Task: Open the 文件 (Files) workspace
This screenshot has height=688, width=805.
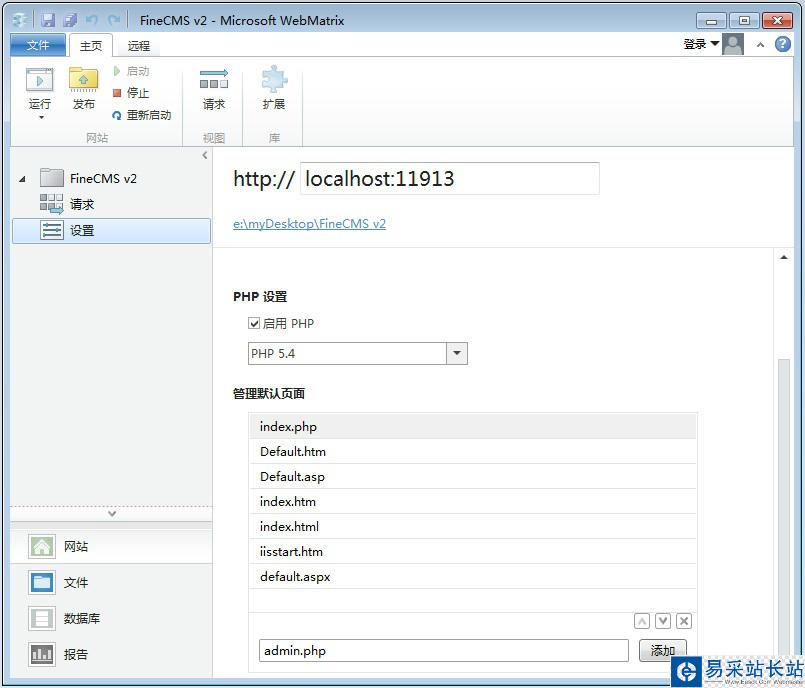Action: [x=111, y=583]
